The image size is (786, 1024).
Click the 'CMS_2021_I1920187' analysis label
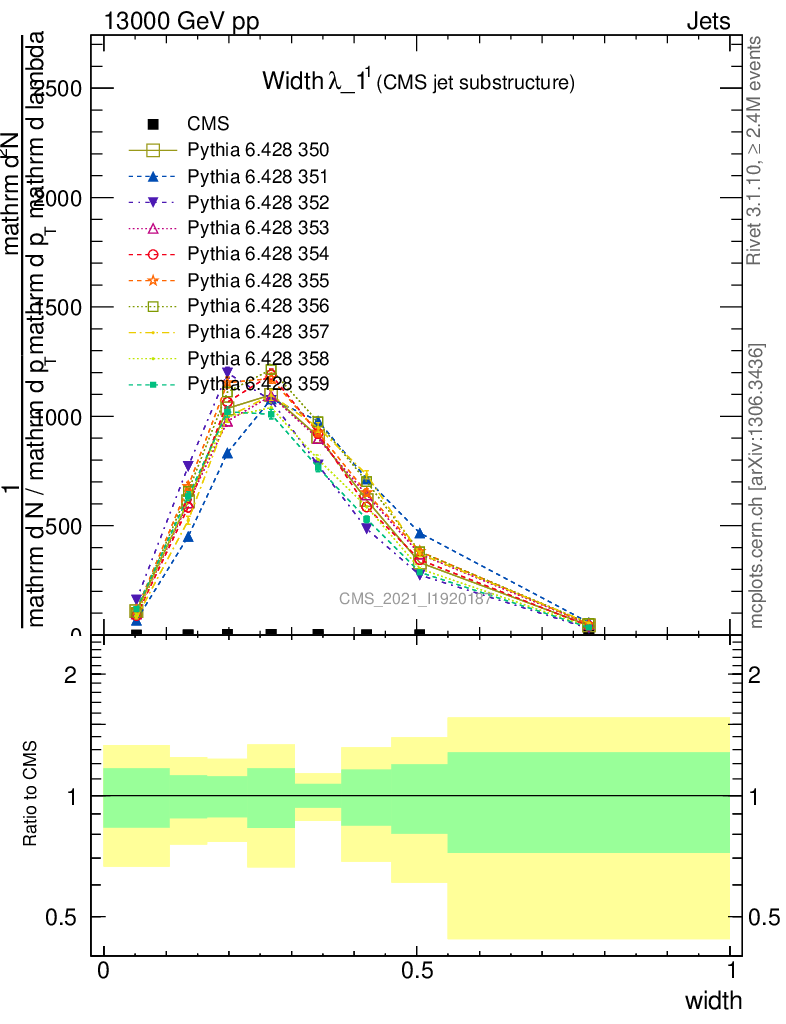[x=415, y=598]
